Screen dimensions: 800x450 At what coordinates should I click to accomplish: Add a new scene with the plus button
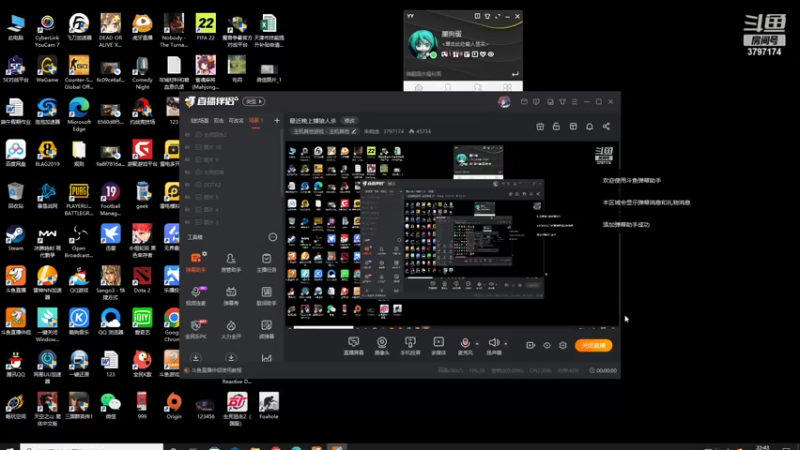click(277, 121)
